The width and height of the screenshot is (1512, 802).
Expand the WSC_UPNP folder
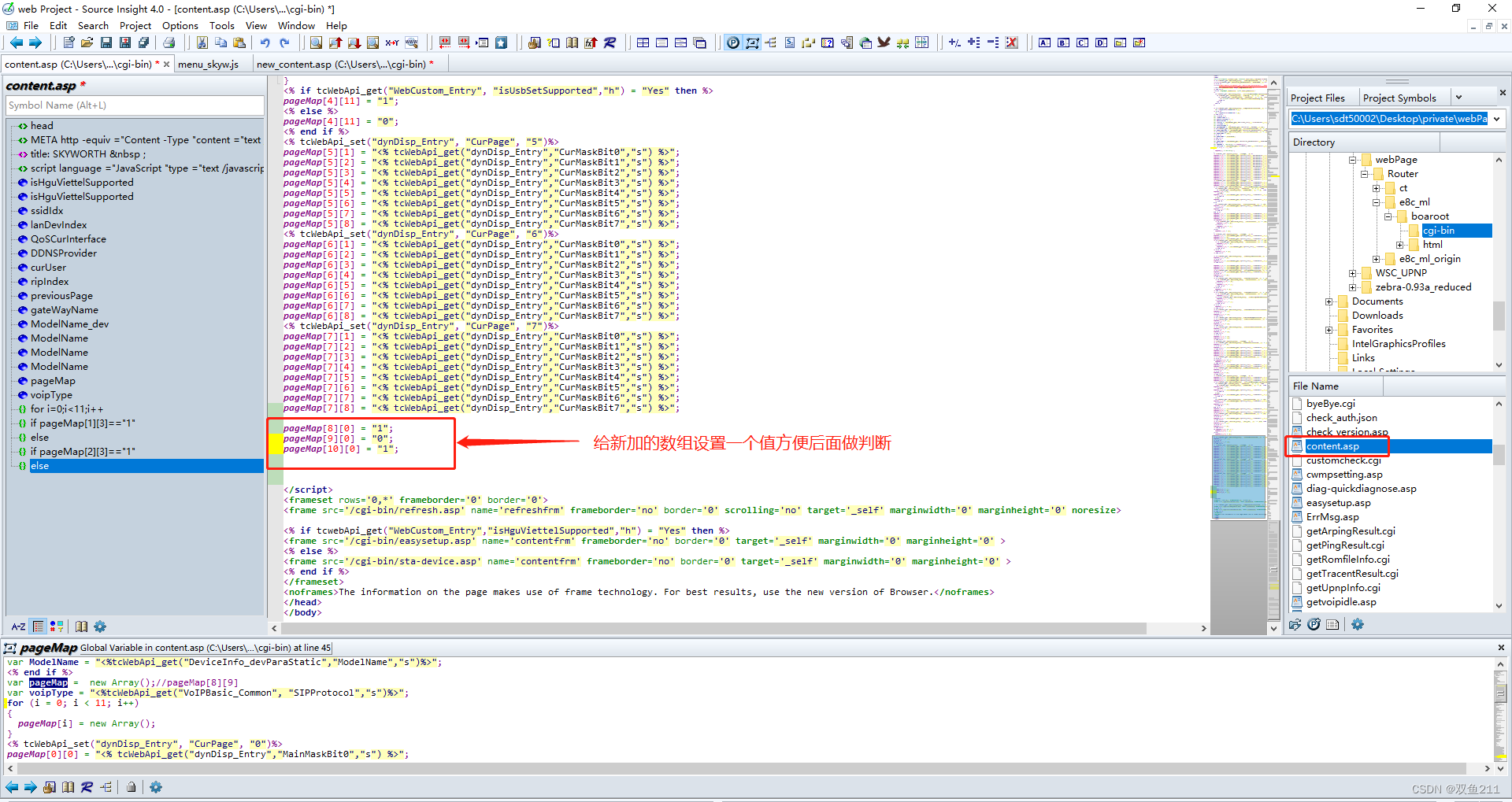point(1353,273)
